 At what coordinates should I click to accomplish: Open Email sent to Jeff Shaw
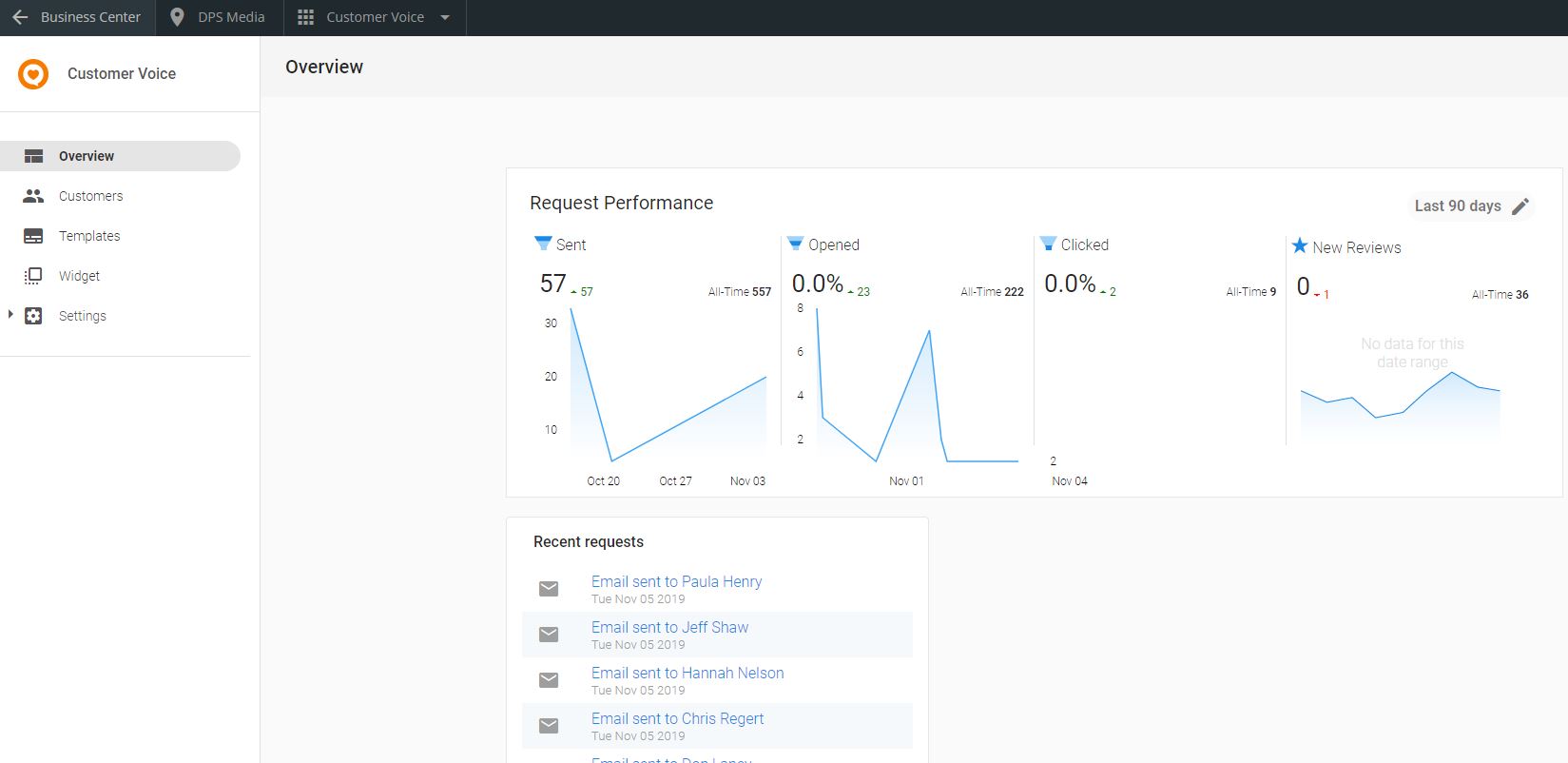coord(669,628)
